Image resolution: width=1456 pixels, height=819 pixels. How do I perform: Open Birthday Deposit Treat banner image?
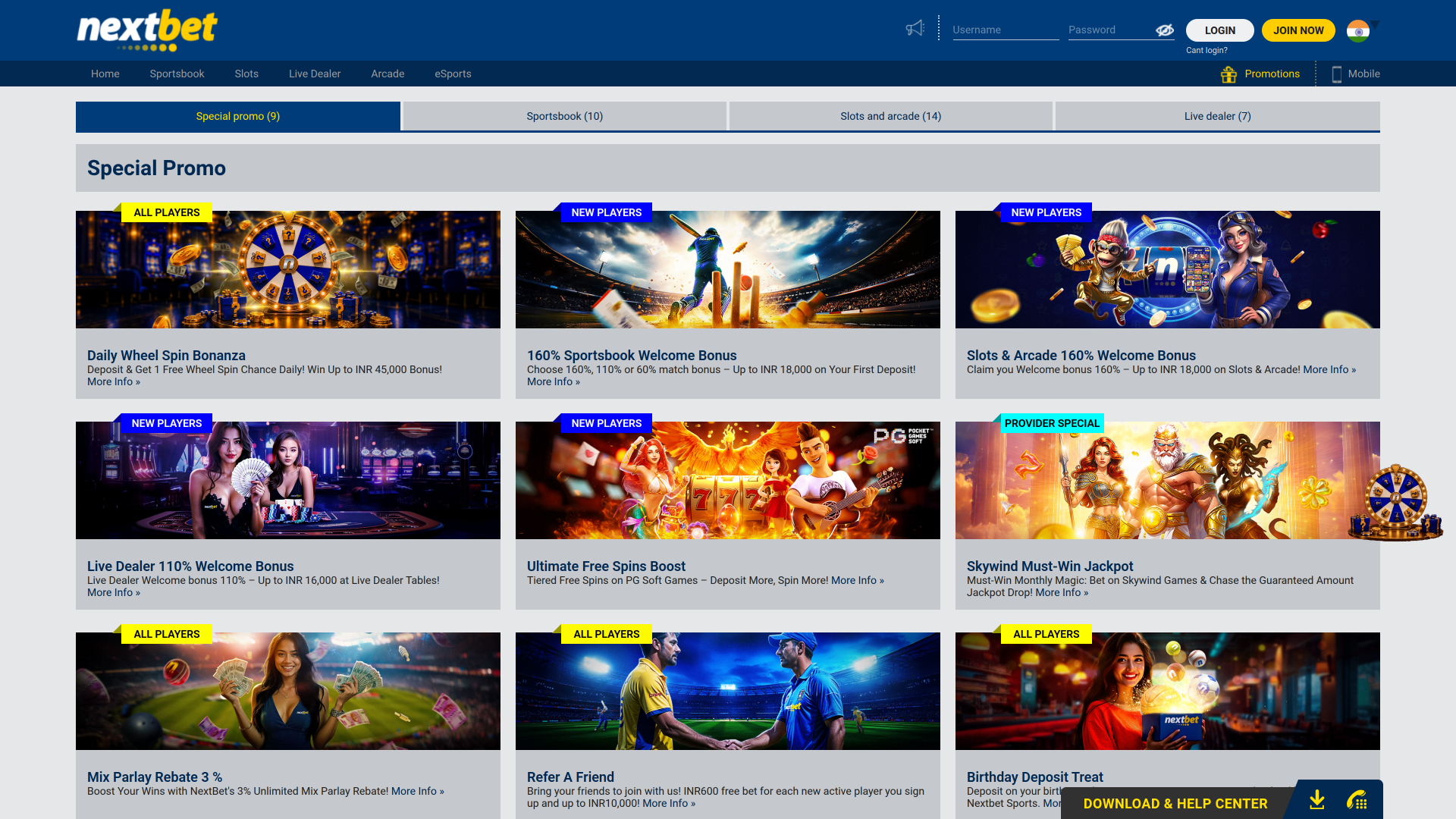click(1168, 692)
